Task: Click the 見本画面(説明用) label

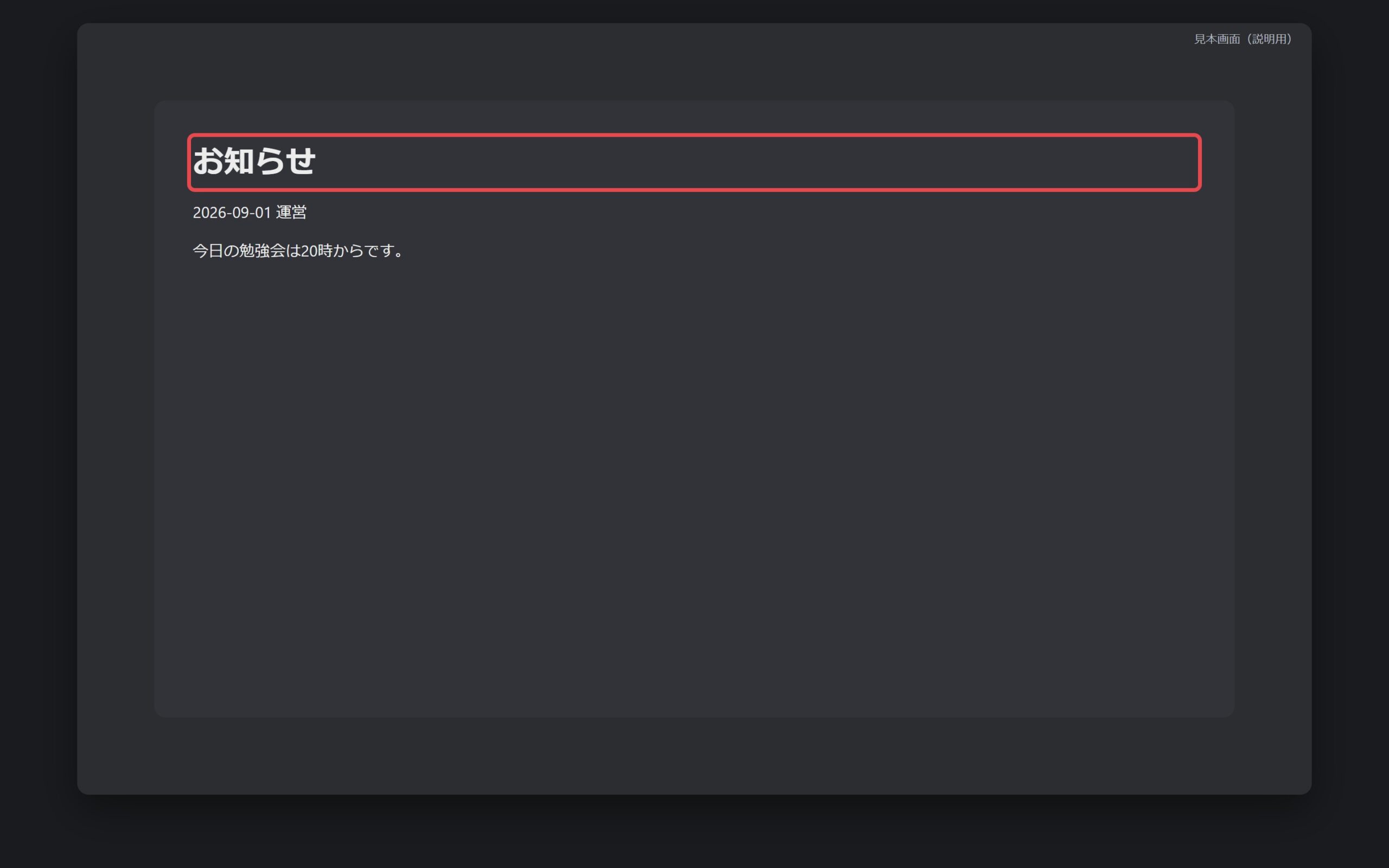Action: 1243,39
